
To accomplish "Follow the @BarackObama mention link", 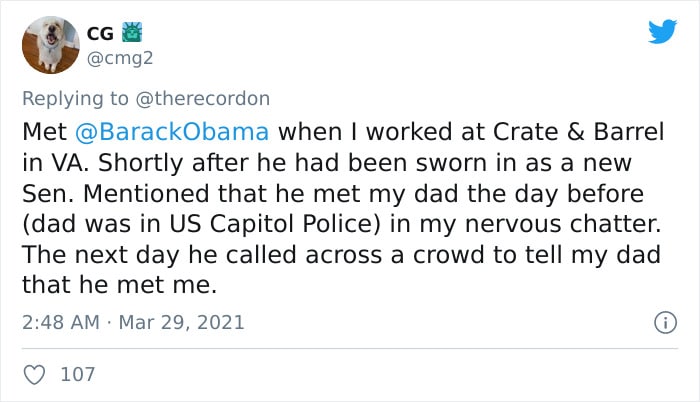I will tap(172, 132).
